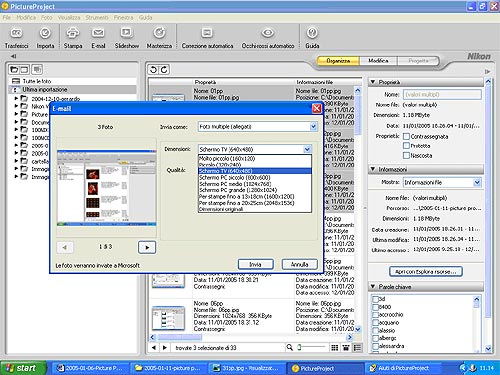Click the Annulla button
This screenshot has width=500, height=375.
tap(299, 264)
